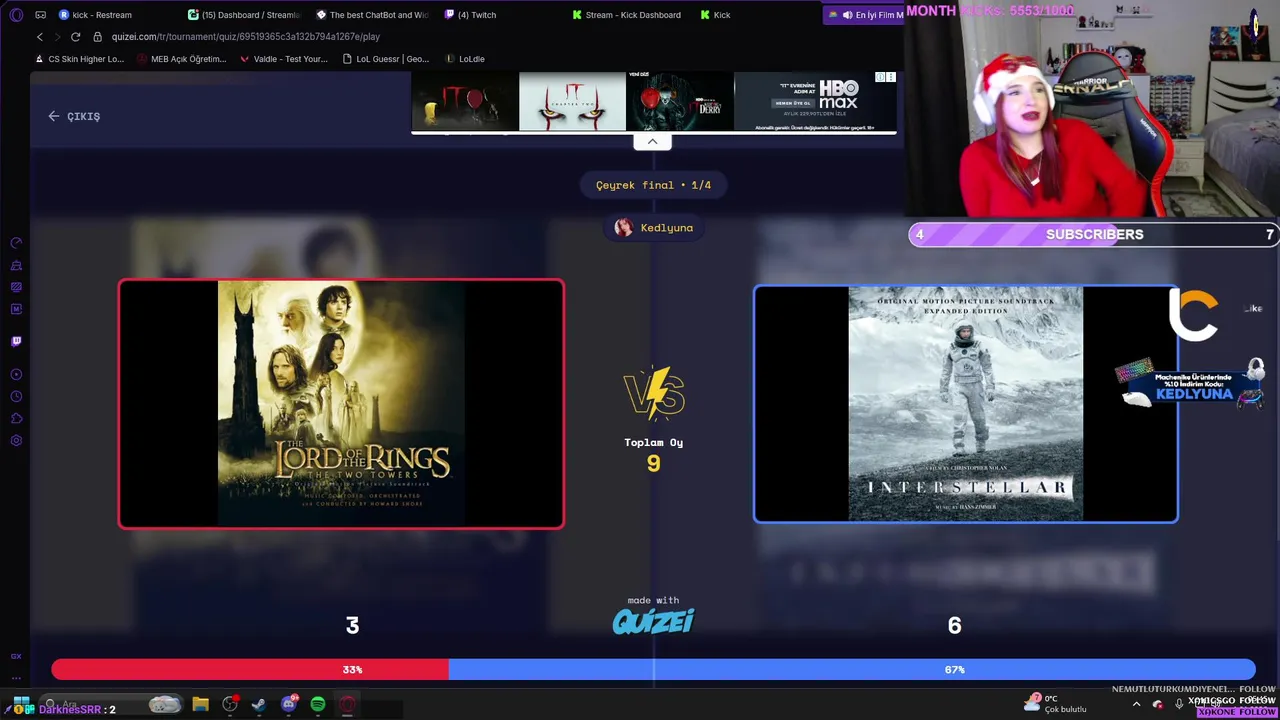Open LoLdle bookmark
Viewport: 1280px width, 720px height.
[x=465, y=59]
